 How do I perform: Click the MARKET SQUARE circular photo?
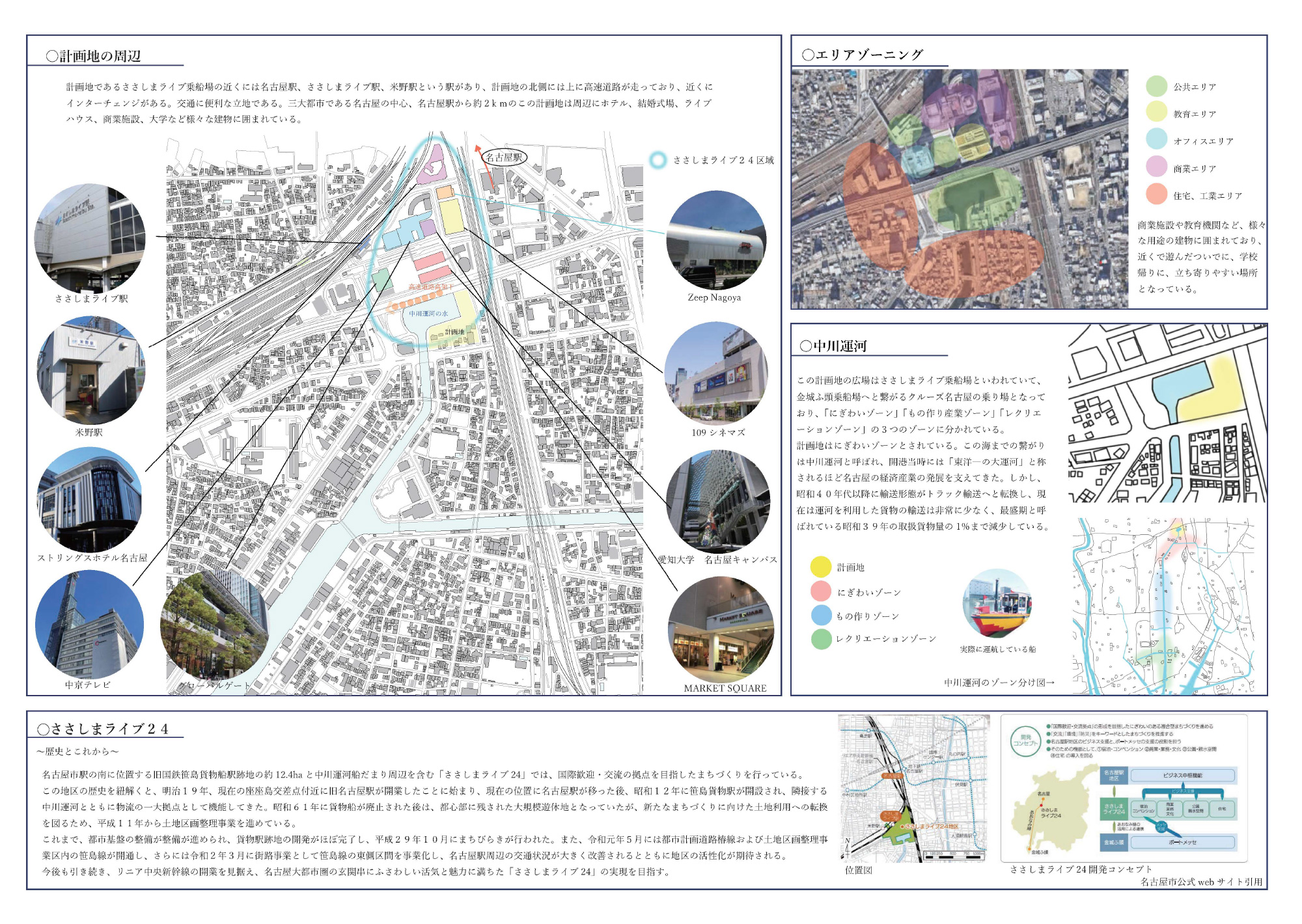pos(721,629)
